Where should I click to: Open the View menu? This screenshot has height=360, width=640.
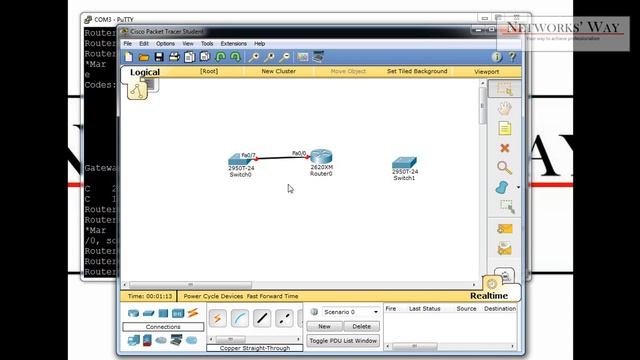[188, 44]
